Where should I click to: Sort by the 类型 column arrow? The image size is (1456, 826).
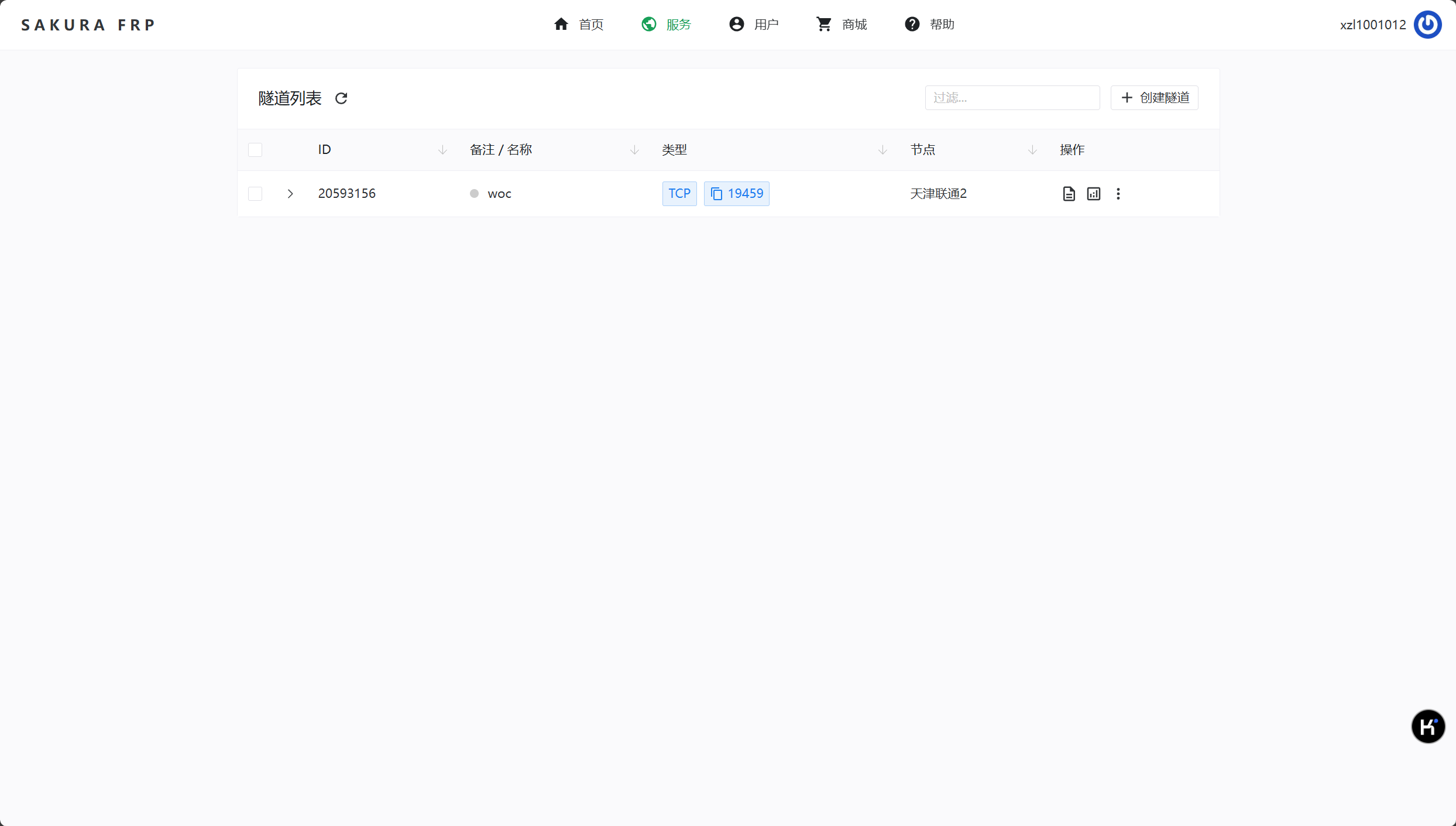(x=882, y=150)
